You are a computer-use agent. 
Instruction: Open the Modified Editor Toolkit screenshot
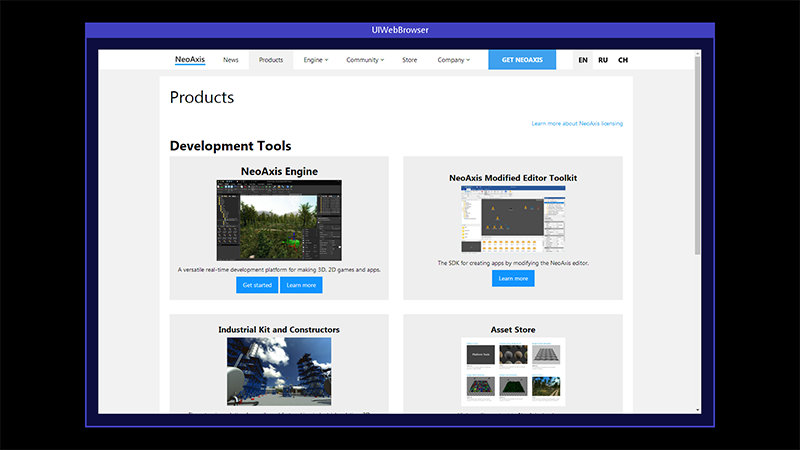tap(513, 220)
